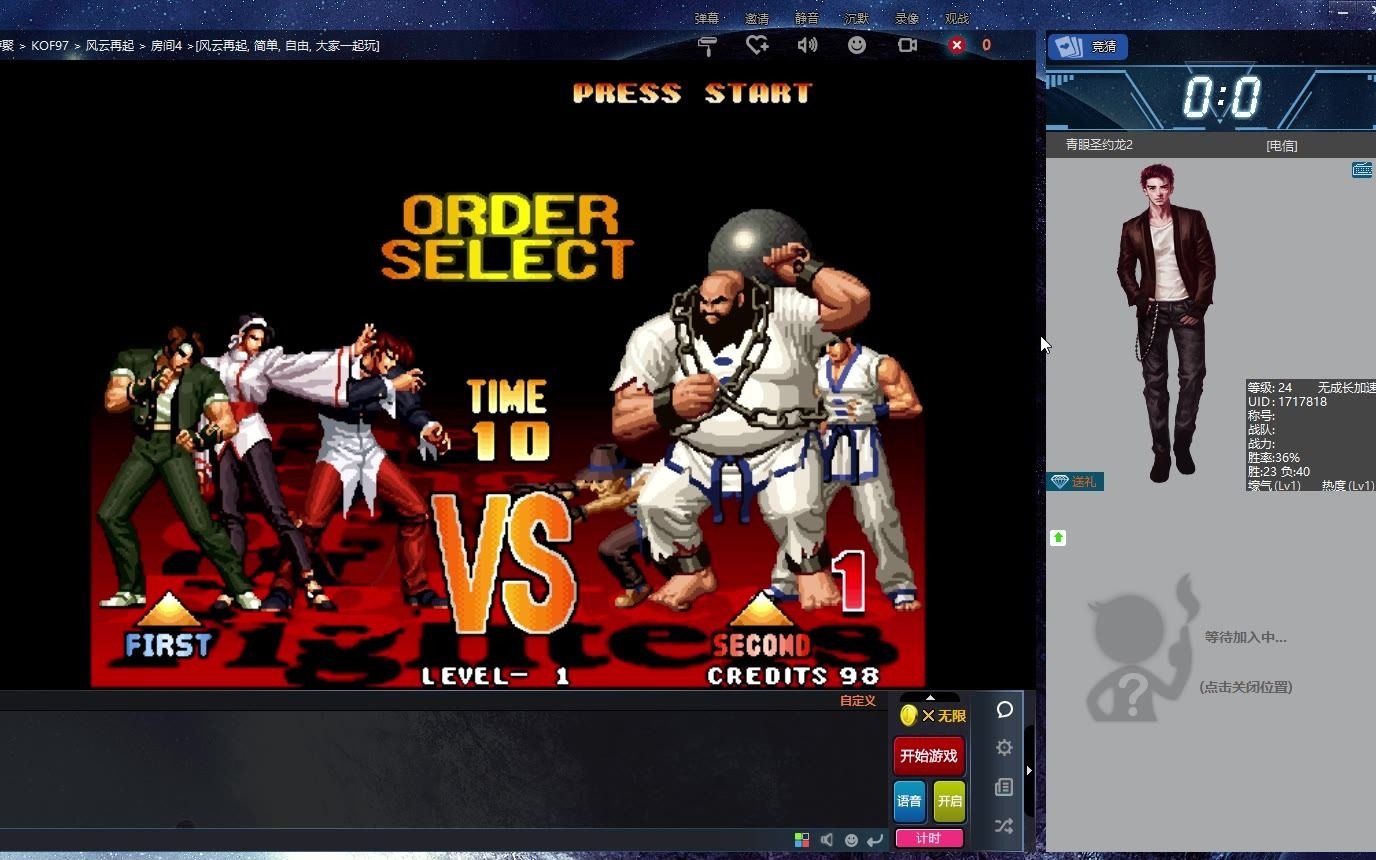Toggle the yellow-green 开启 button
1376x860 pixels.
[949, 801]
